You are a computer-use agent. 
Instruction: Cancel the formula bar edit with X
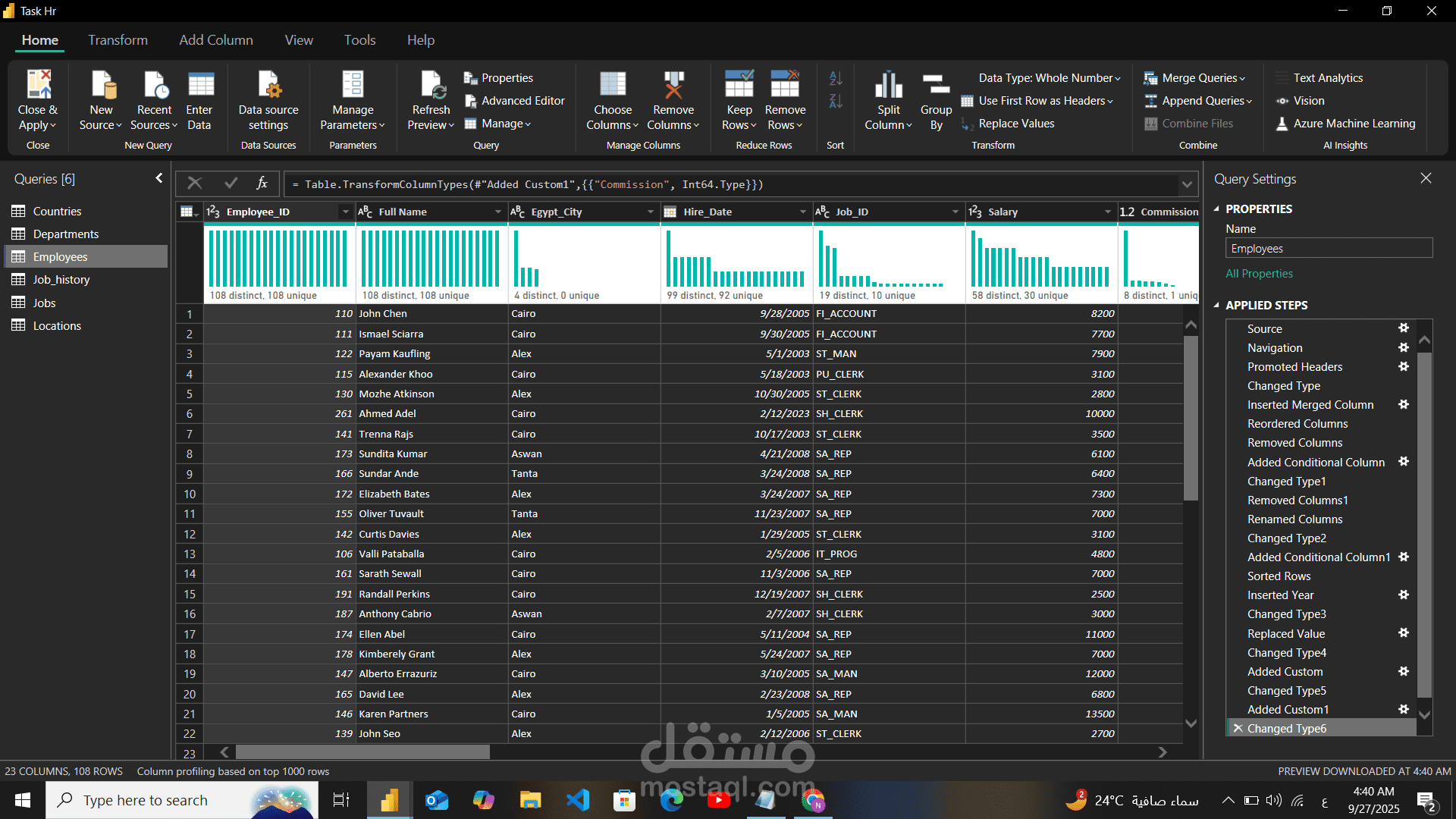195,184
